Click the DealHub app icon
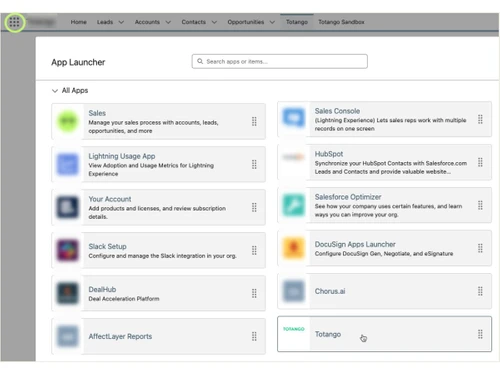Viewport: 500px width, 375px height. [68, 293]
